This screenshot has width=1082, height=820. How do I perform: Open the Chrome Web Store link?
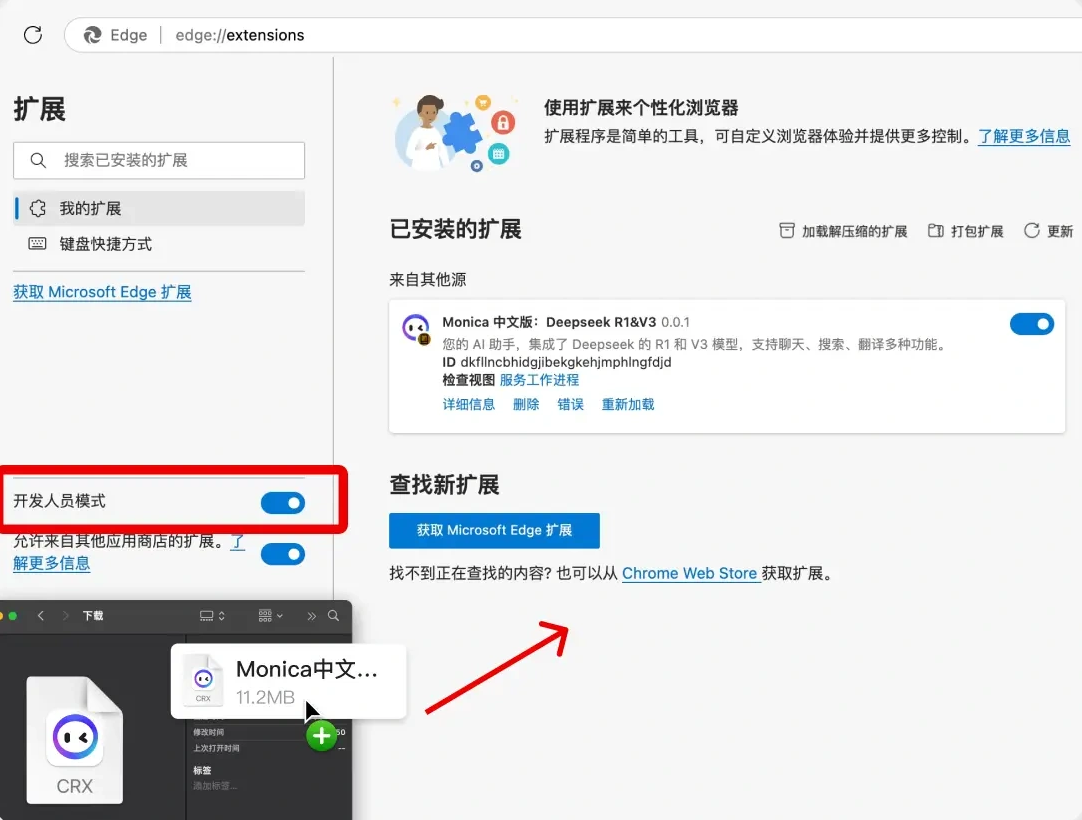[x=691, y=574]
